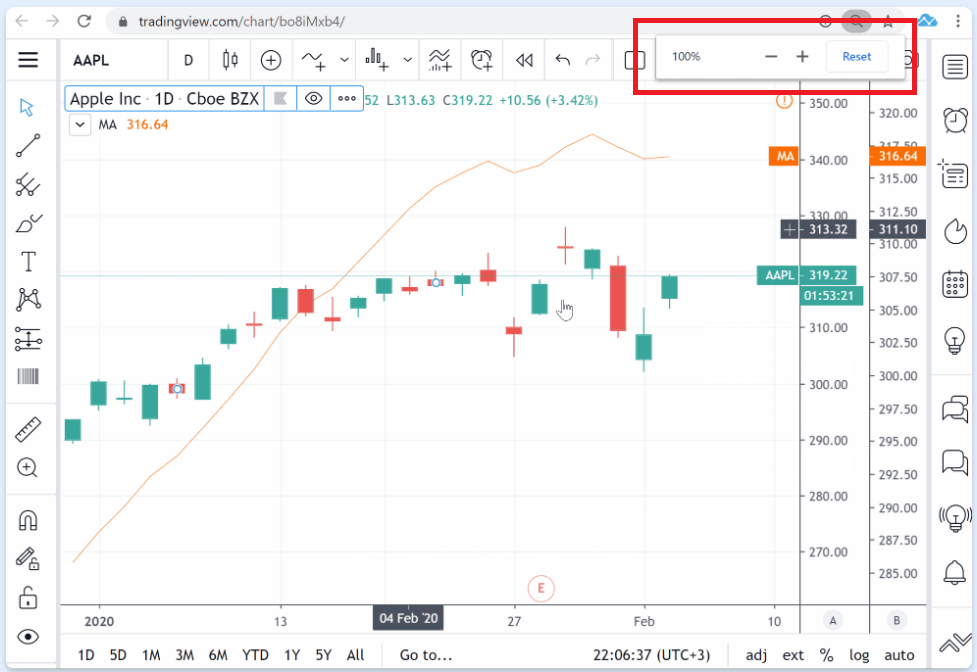The width and height of the screenshot is (977, 672).
Task: Click the flag icon beside Apple Inc
Action: [x=280, y=98]
